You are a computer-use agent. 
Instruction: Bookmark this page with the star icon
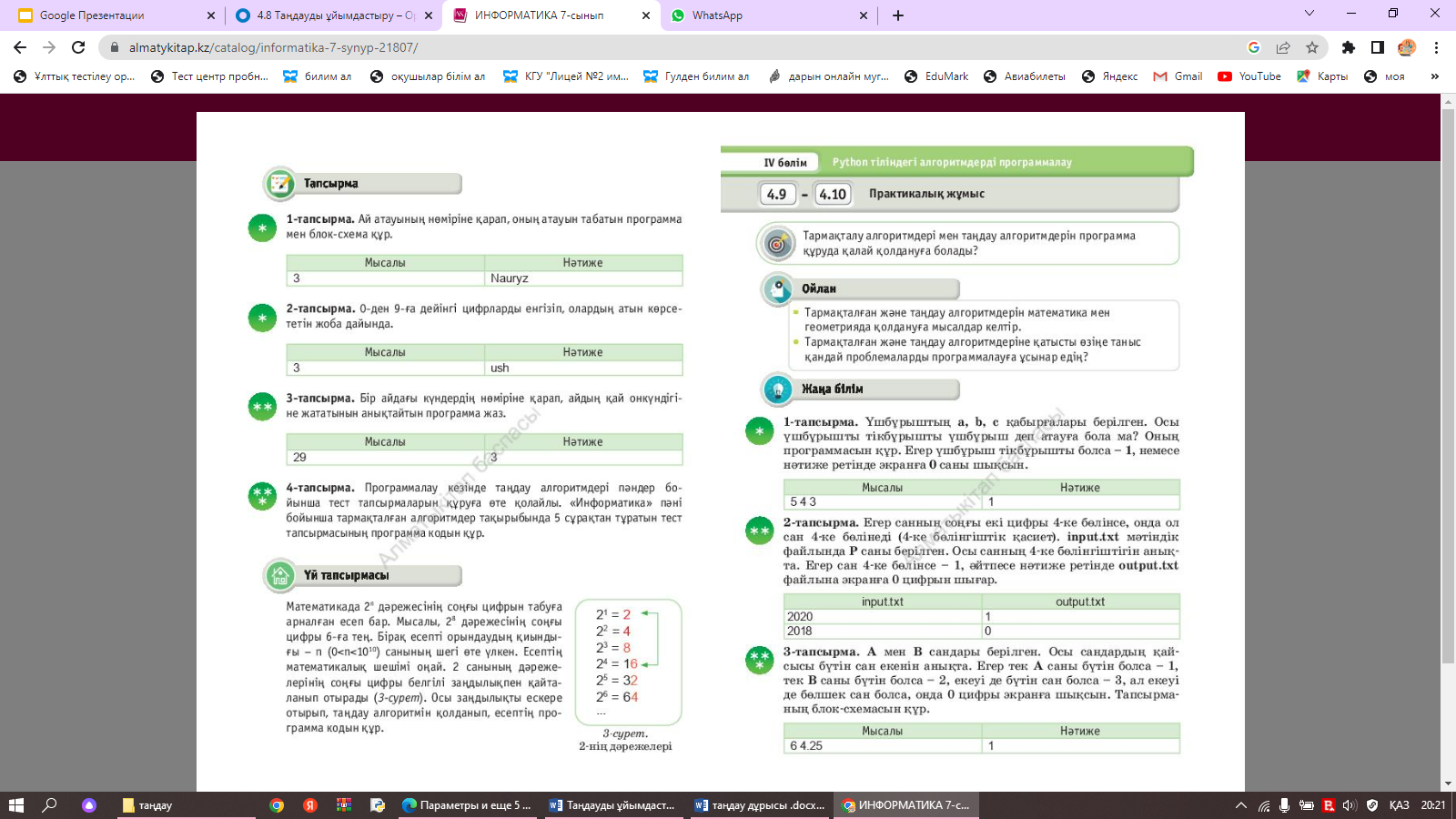(x=1312, y=47)
